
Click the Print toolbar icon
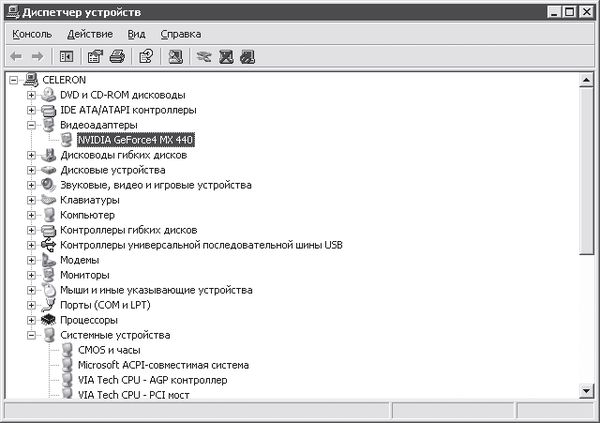pyautogui.click(x=117, y=56)
